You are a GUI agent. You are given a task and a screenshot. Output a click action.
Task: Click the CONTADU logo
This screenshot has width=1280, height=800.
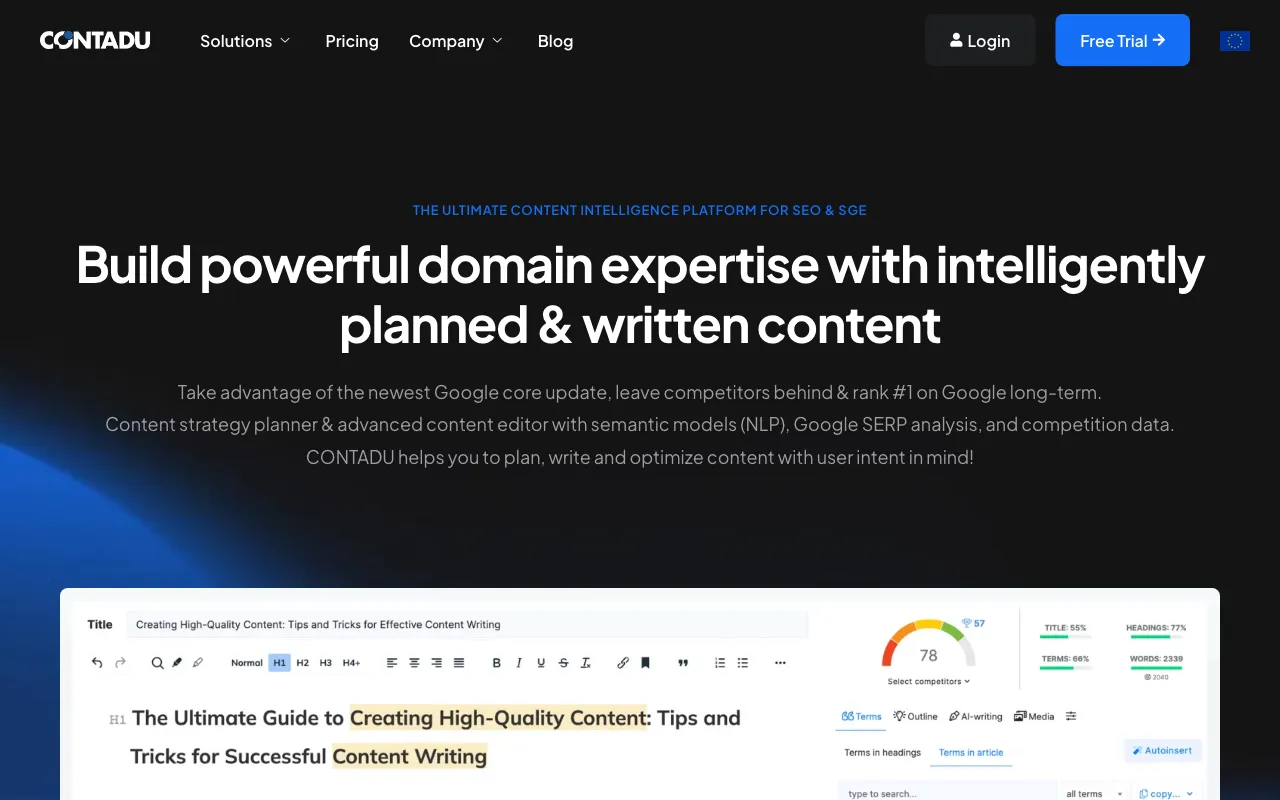point(95,40)
